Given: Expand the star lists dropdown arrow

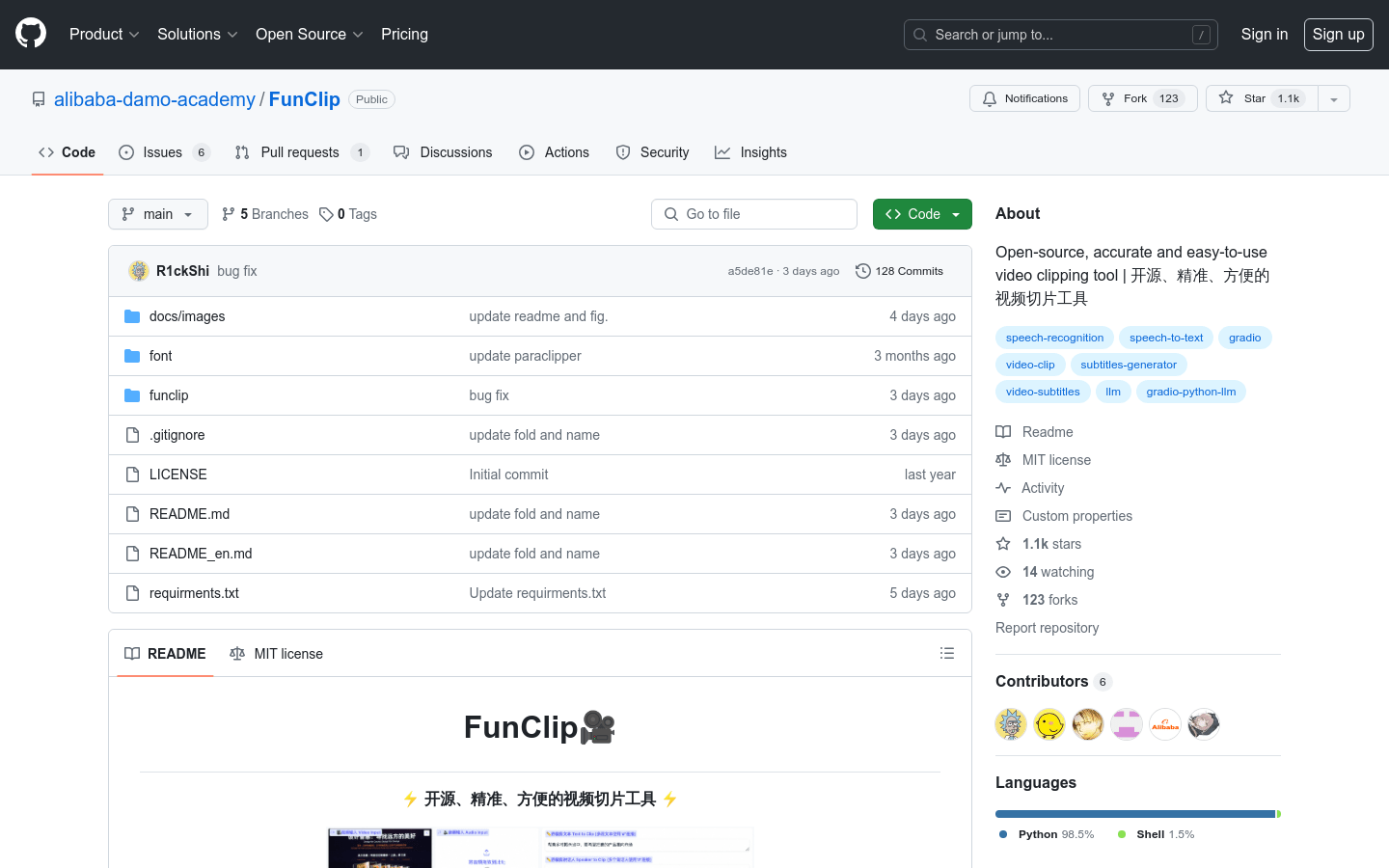Looking at the screenshot, I should (1334, 98).
